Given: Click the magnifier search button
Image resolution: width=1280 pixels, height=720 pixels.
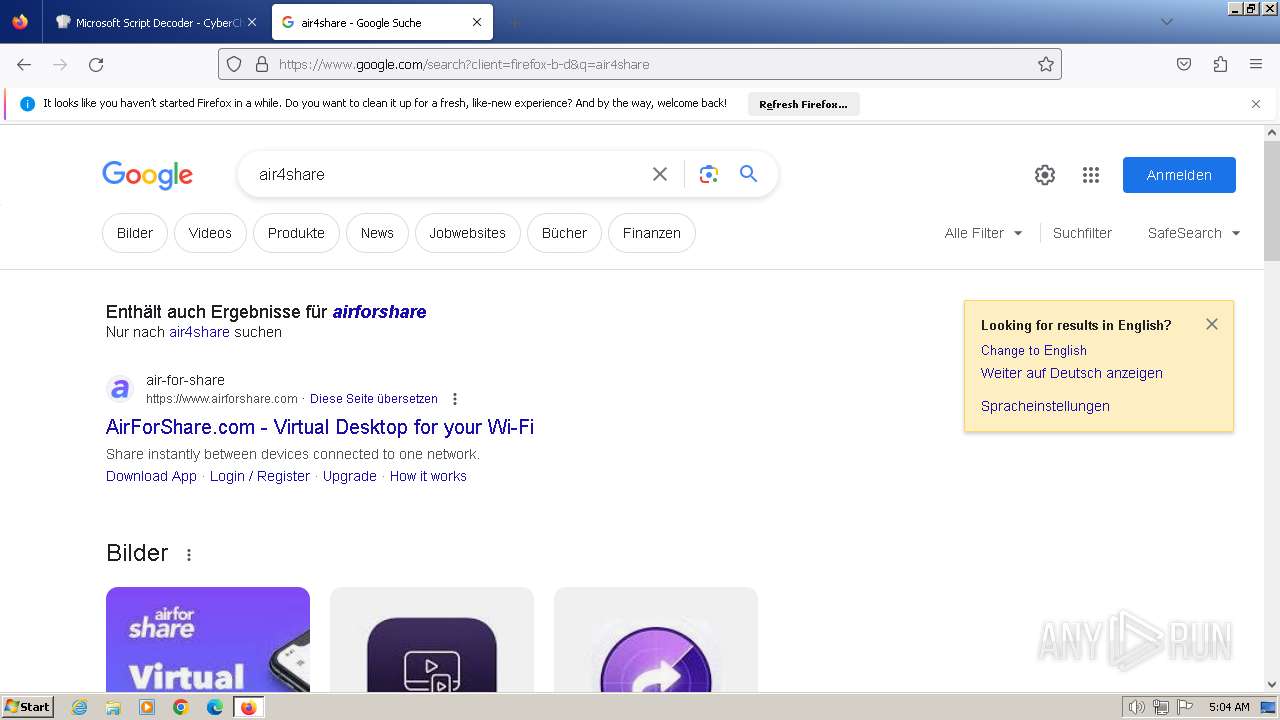Looking at the screenshot, I should coord(748,174).
